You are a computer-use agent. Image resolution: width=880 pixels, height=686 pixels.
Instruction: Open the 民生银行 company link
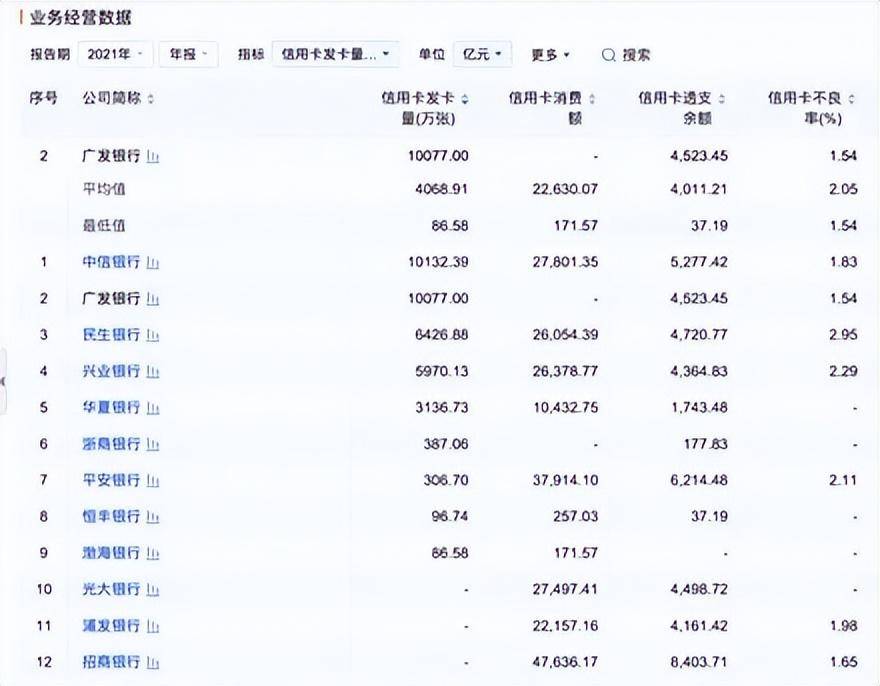coord(111,335)
